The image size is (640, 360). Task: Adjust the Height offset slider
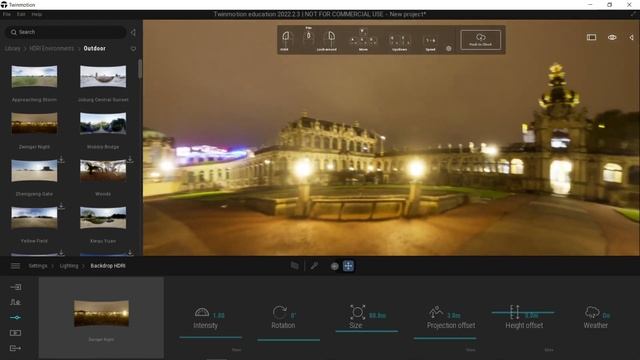point(523,313)
